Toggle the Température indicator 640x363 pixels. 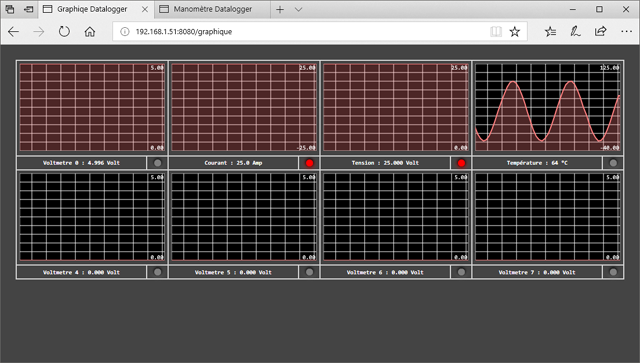click(613, 163)
